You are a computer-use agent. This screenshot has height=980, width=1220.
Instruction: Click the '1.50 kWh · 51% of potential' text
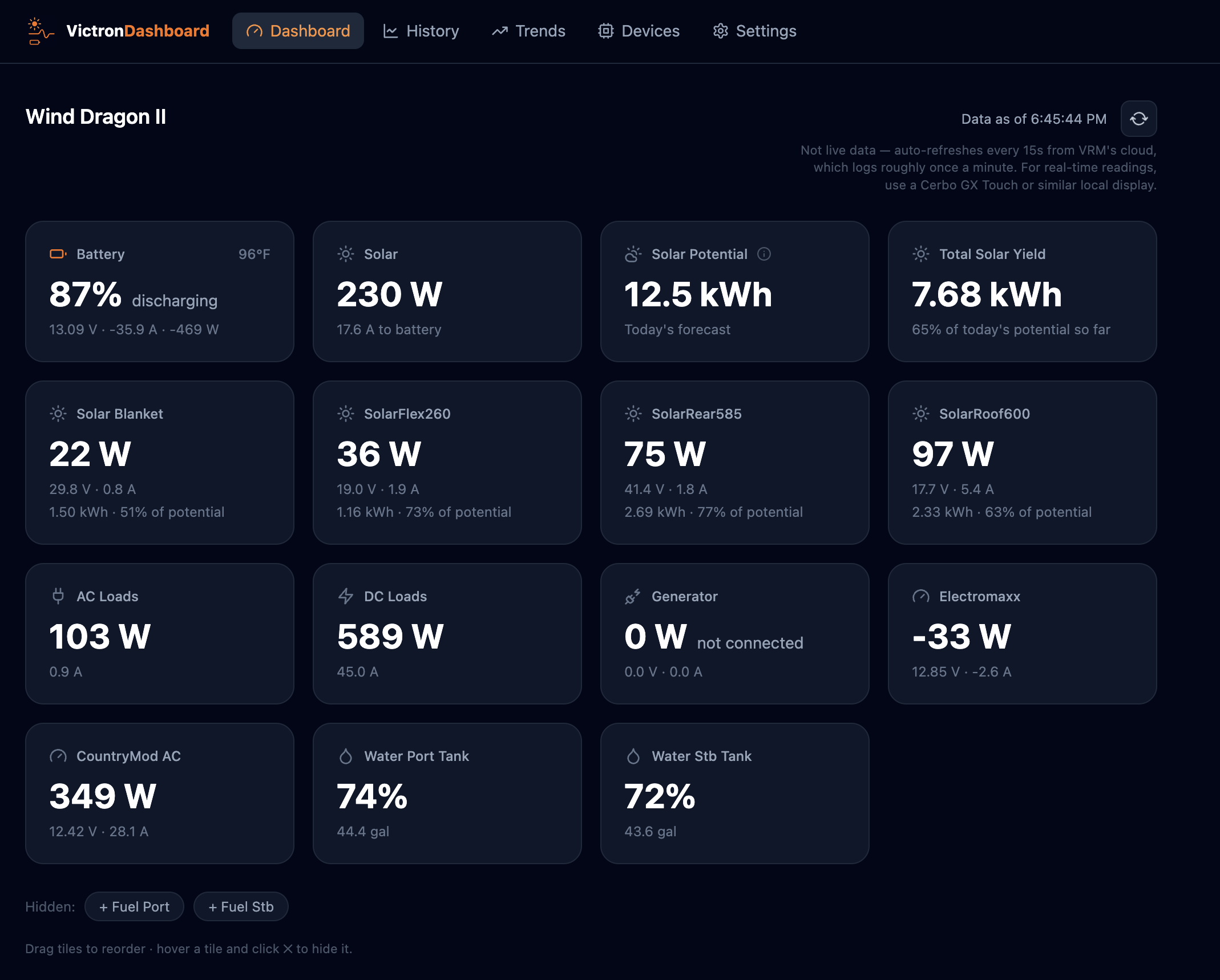[x=137, y=512]
